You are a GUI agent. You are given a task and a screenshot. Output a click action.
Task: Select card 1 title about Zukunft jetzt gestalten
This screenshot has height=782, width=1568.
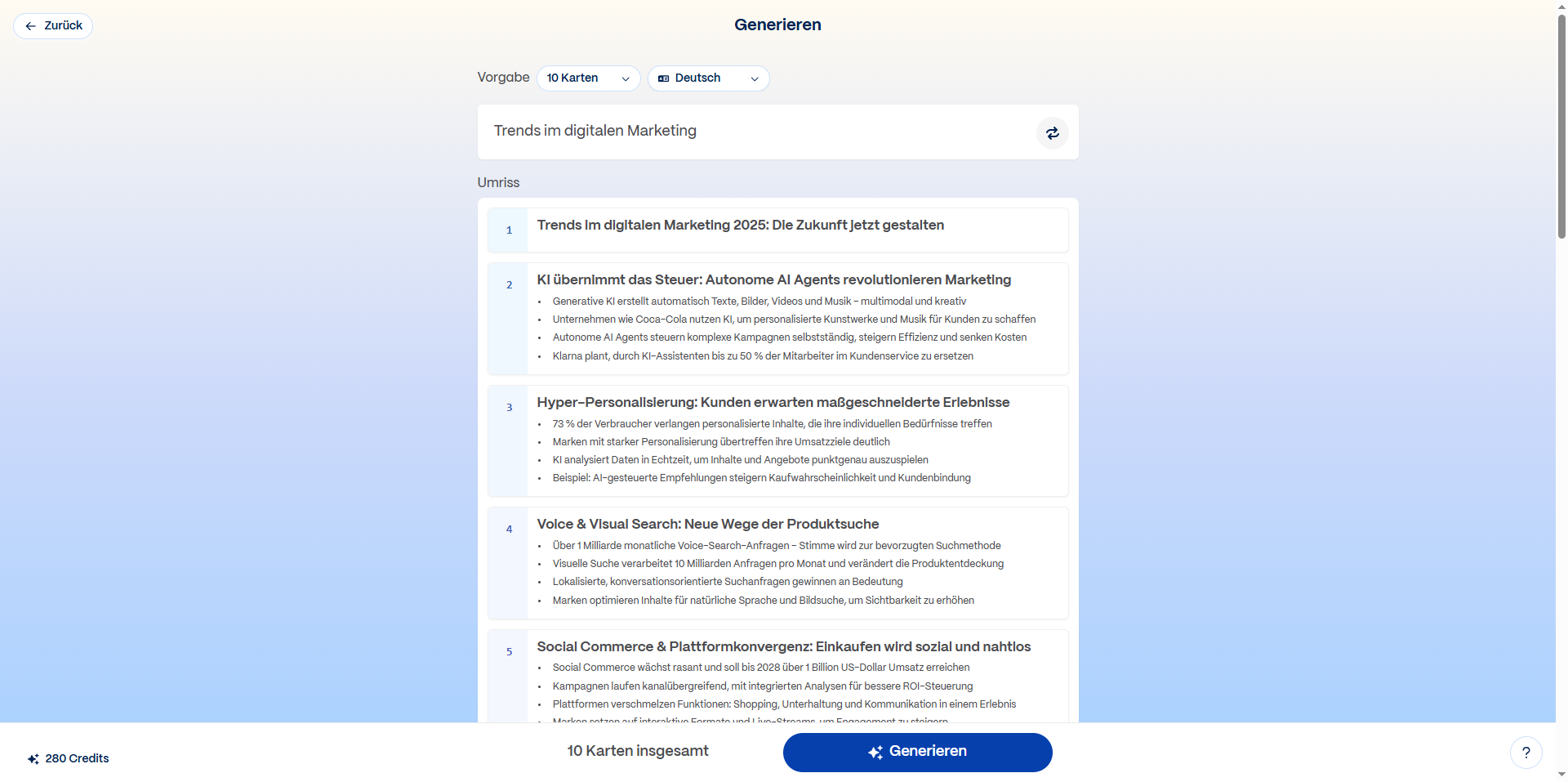tap(740, 226)
